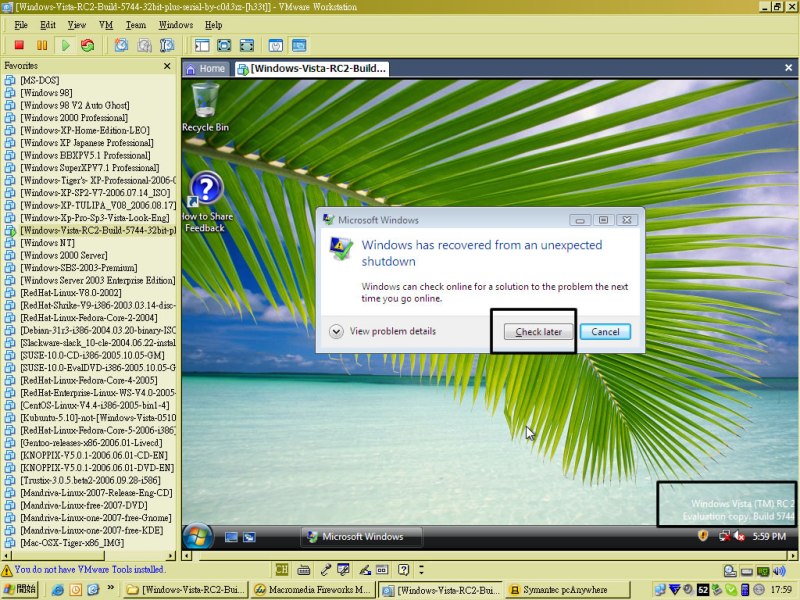Click the Vista show desktop quick launch icon
800x600 pixels.
click(x=231, y=537)
